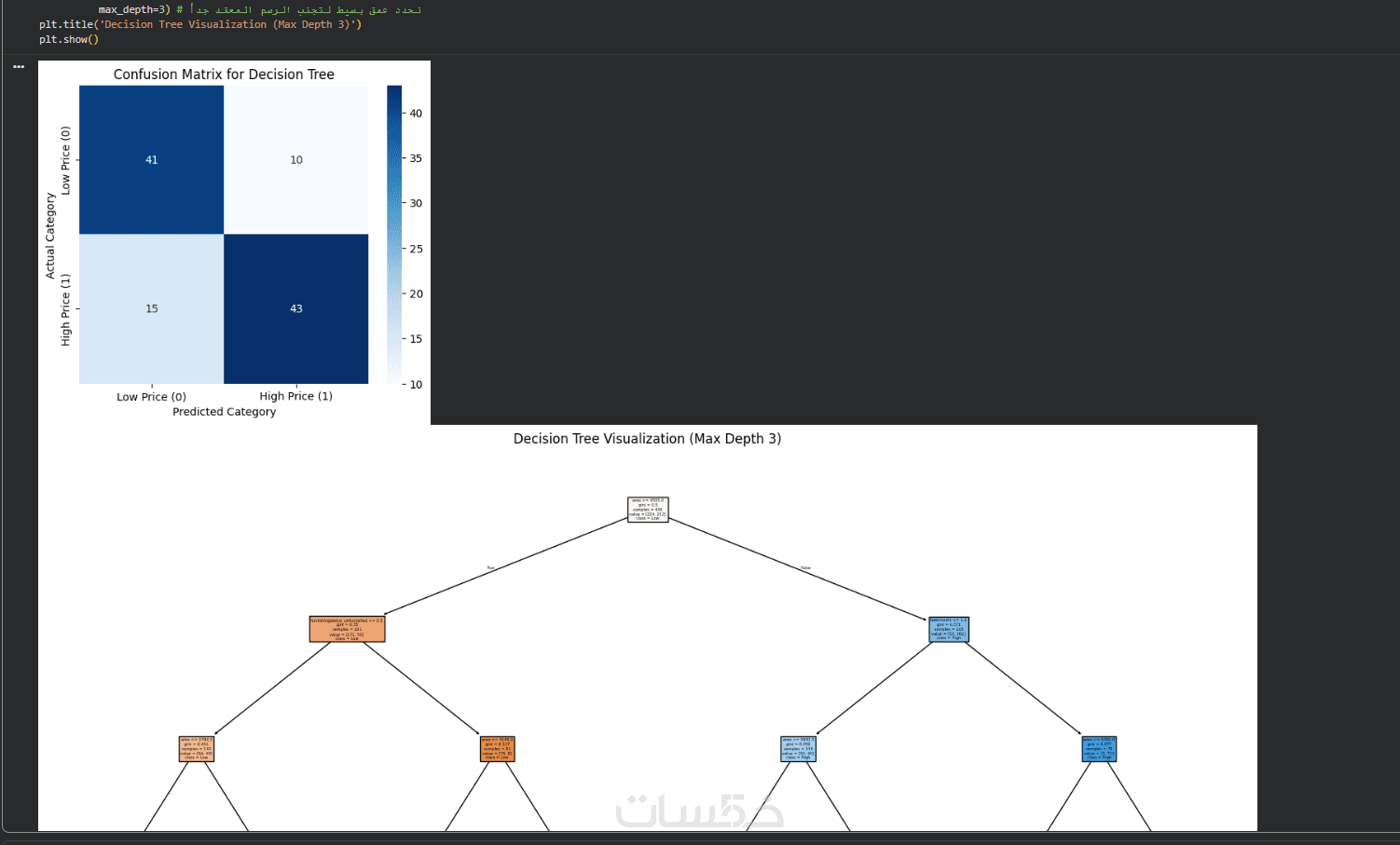Click 'Confusion Matrix for Decision Tree' title

pos(224,75)
